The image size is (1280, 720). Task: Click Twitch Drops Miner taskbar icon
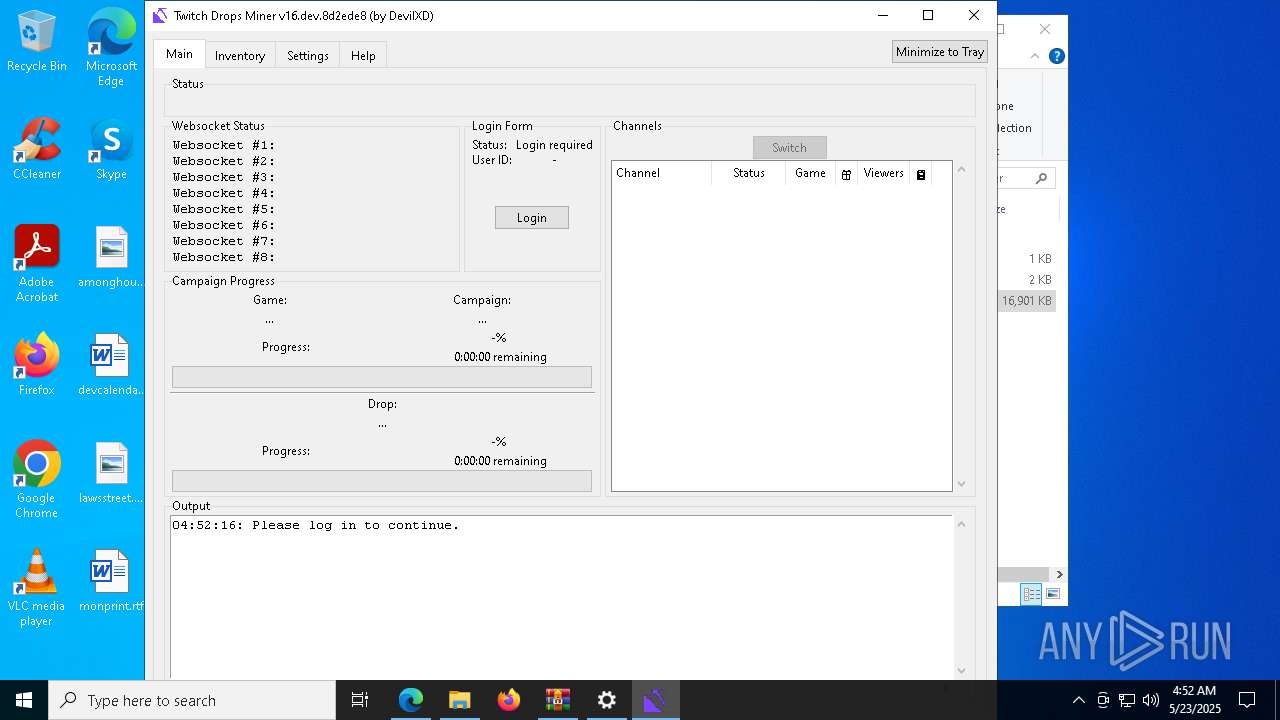tap(655, 700)
